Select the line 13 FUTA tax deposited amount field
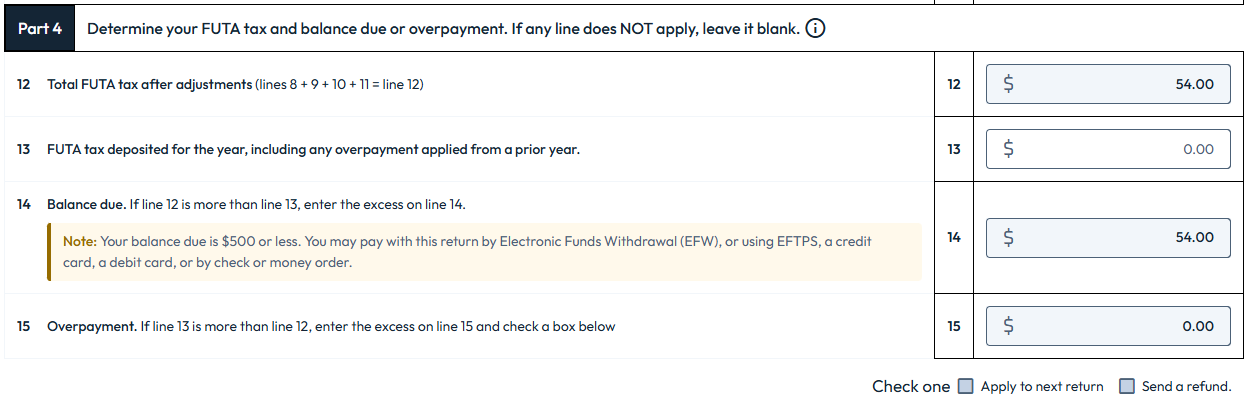The width and height of the screenshot is (1249, 407). 1120,149
